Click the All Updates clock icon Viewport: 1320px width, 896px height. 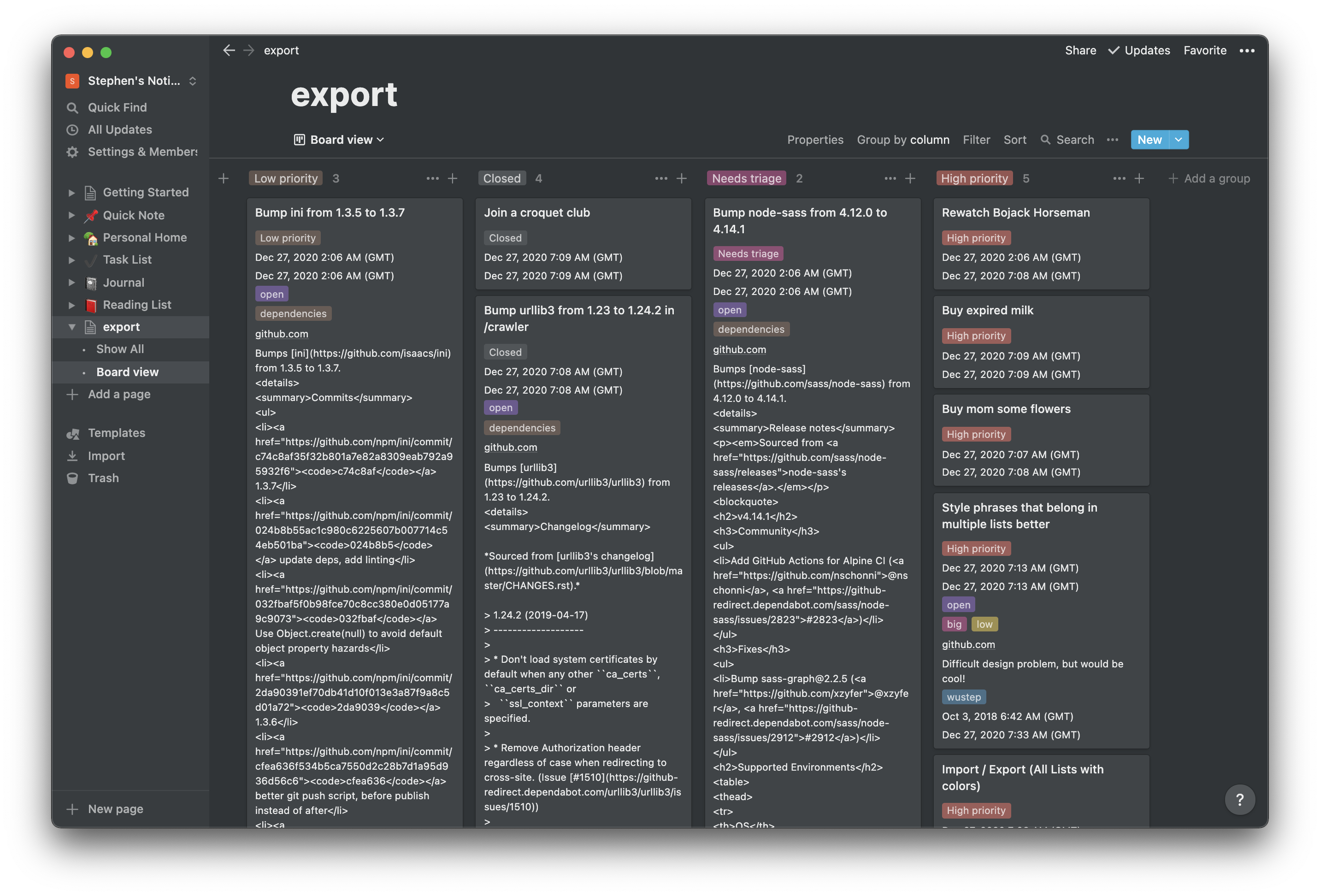coord(72,130)
